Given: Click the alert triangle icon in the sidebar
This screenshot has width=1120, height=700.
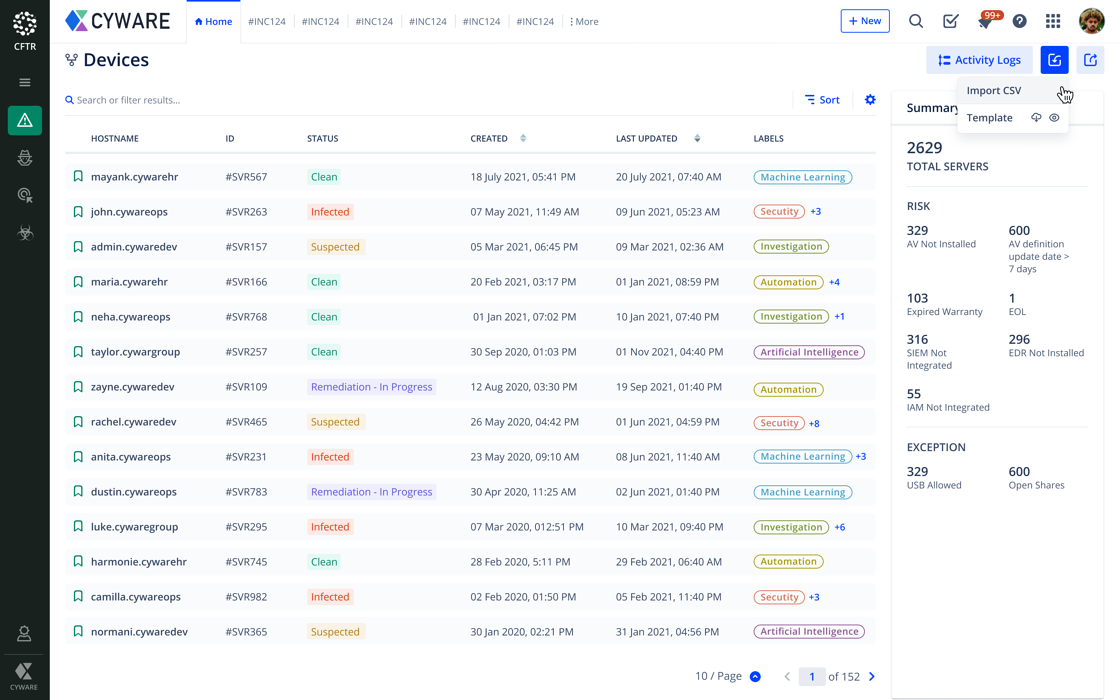Looking at the screenshot, I should tap(25, 121).
